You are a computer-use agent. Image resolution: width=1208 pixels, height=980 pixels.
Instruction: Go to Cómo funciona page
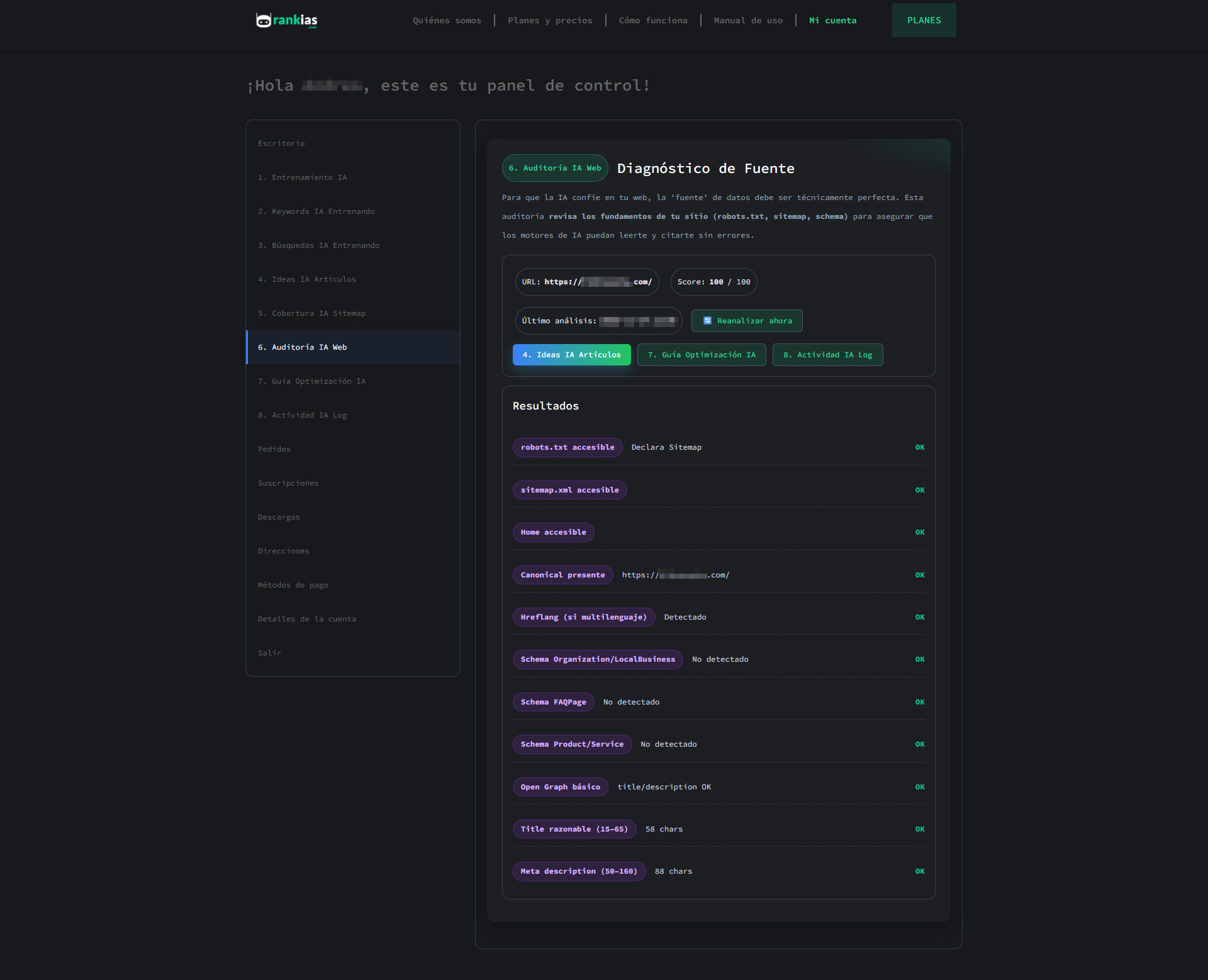(653, 21)
